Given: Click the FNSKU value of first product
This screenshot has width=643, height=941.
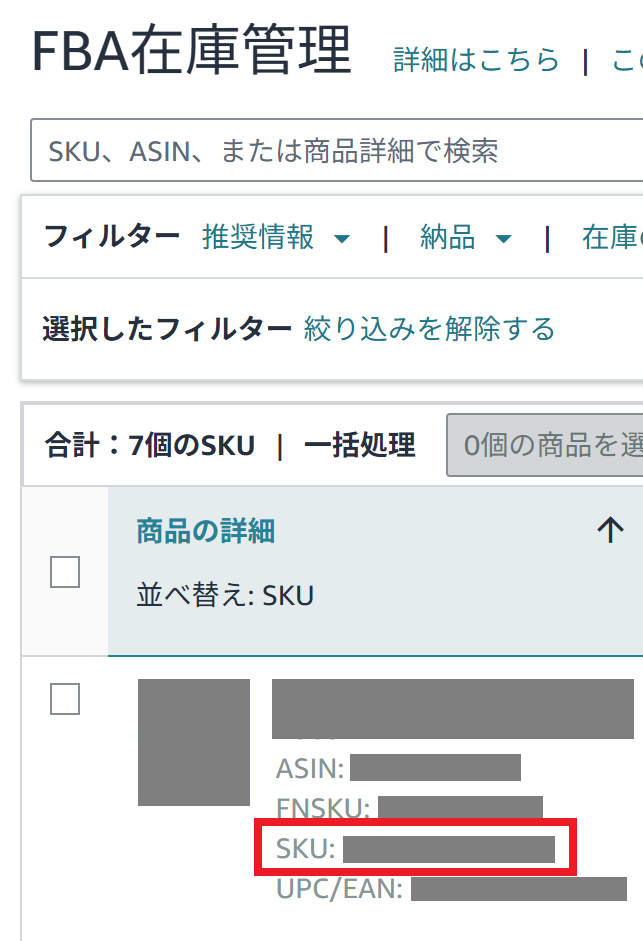Looking at the screenshot, I should point(460,809).
